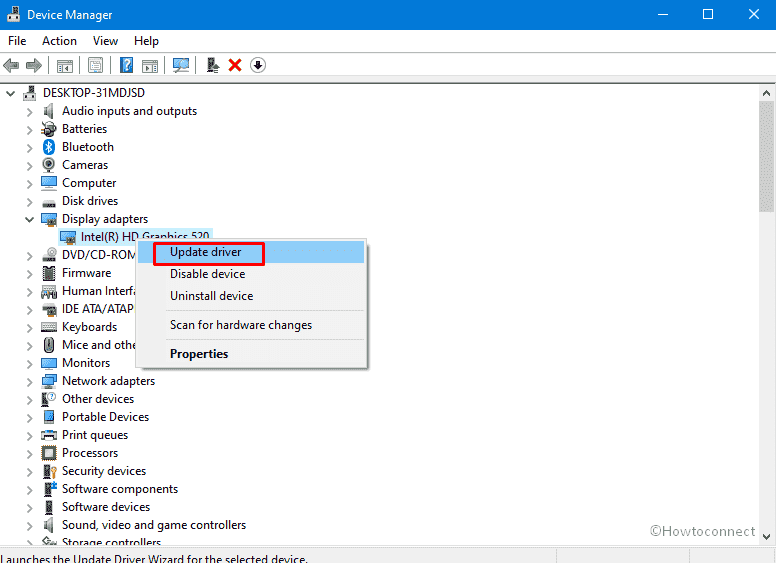Expand the Software components category
Viewport: 776px width, 563px height.
click(x=29, y=490)
